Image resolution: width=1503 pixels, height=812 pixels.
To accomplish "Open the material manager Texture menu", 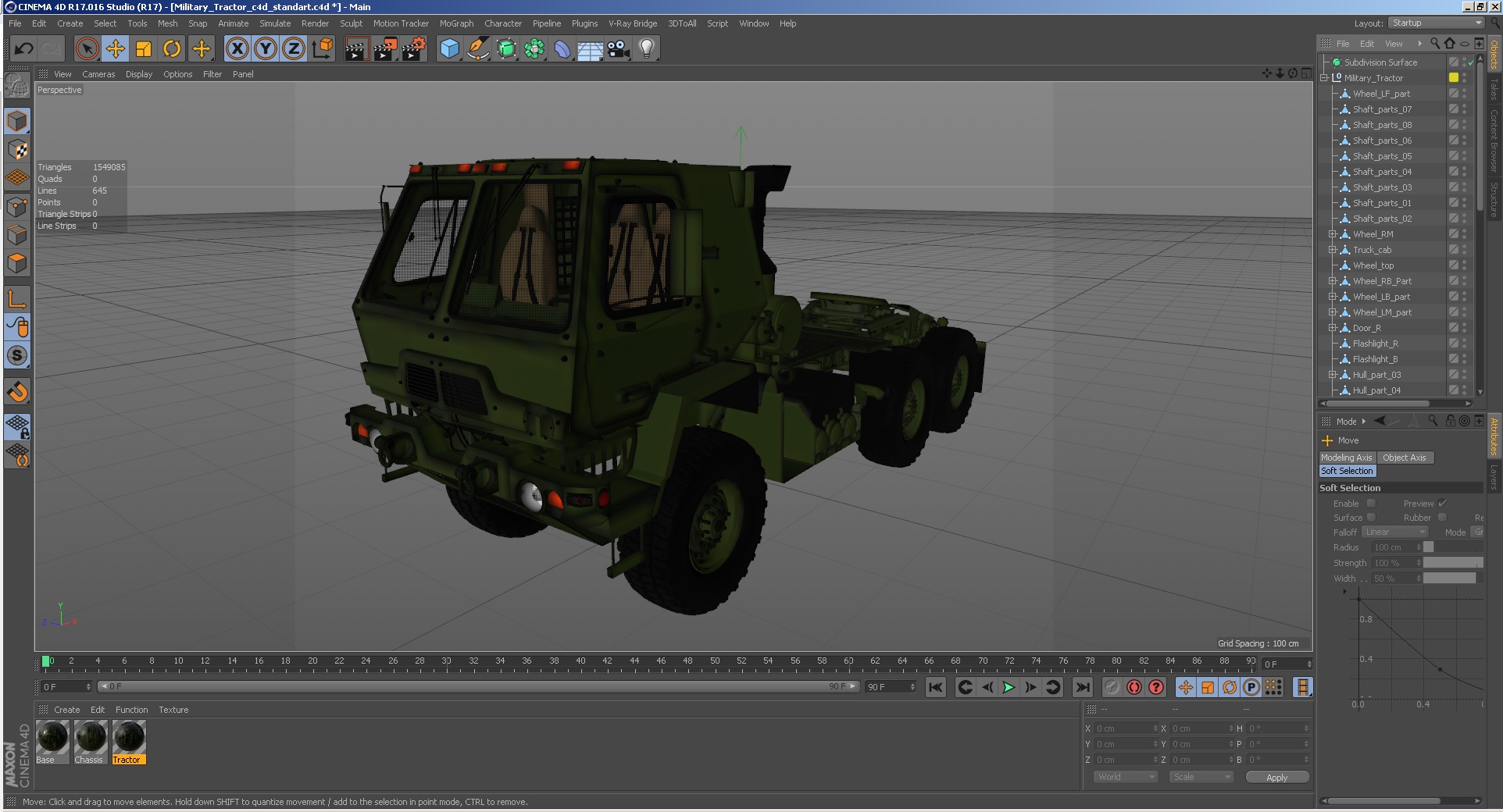I will click(x=173, y=710).
